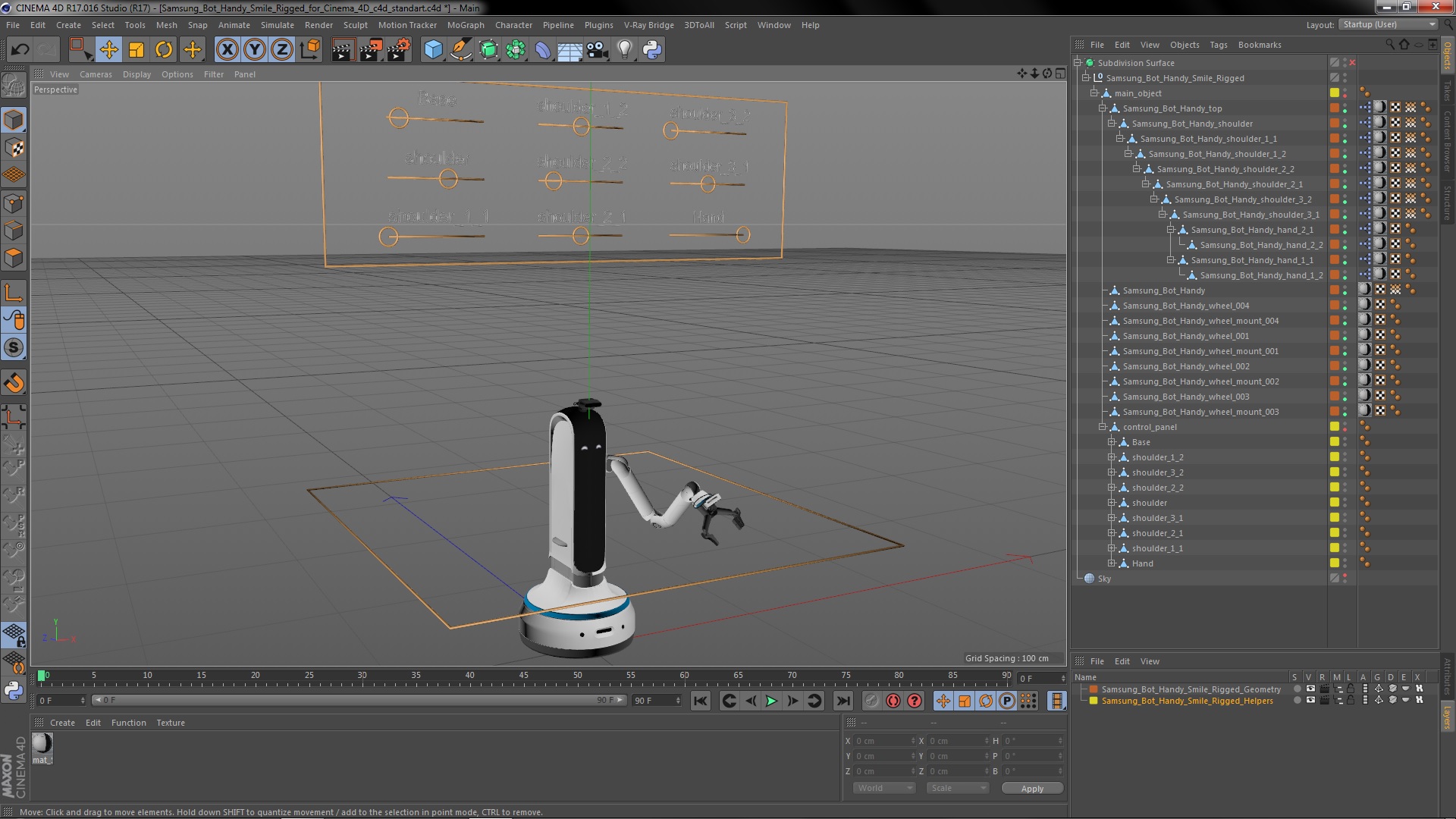The width and height of the screenshot is (1456, 819).
Task: Open the V-Ray Bridge menu
Action: tap(648, 25)
